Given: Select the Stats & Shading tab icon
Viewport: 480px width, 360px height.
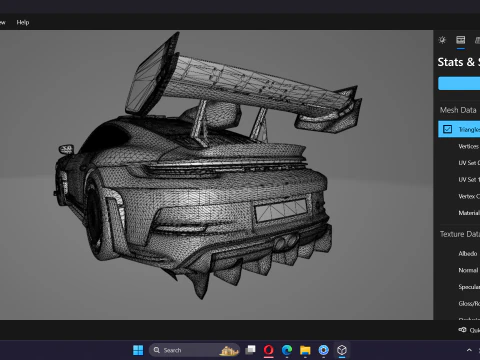Looking at the screenshot, I should tap(461, 40).
